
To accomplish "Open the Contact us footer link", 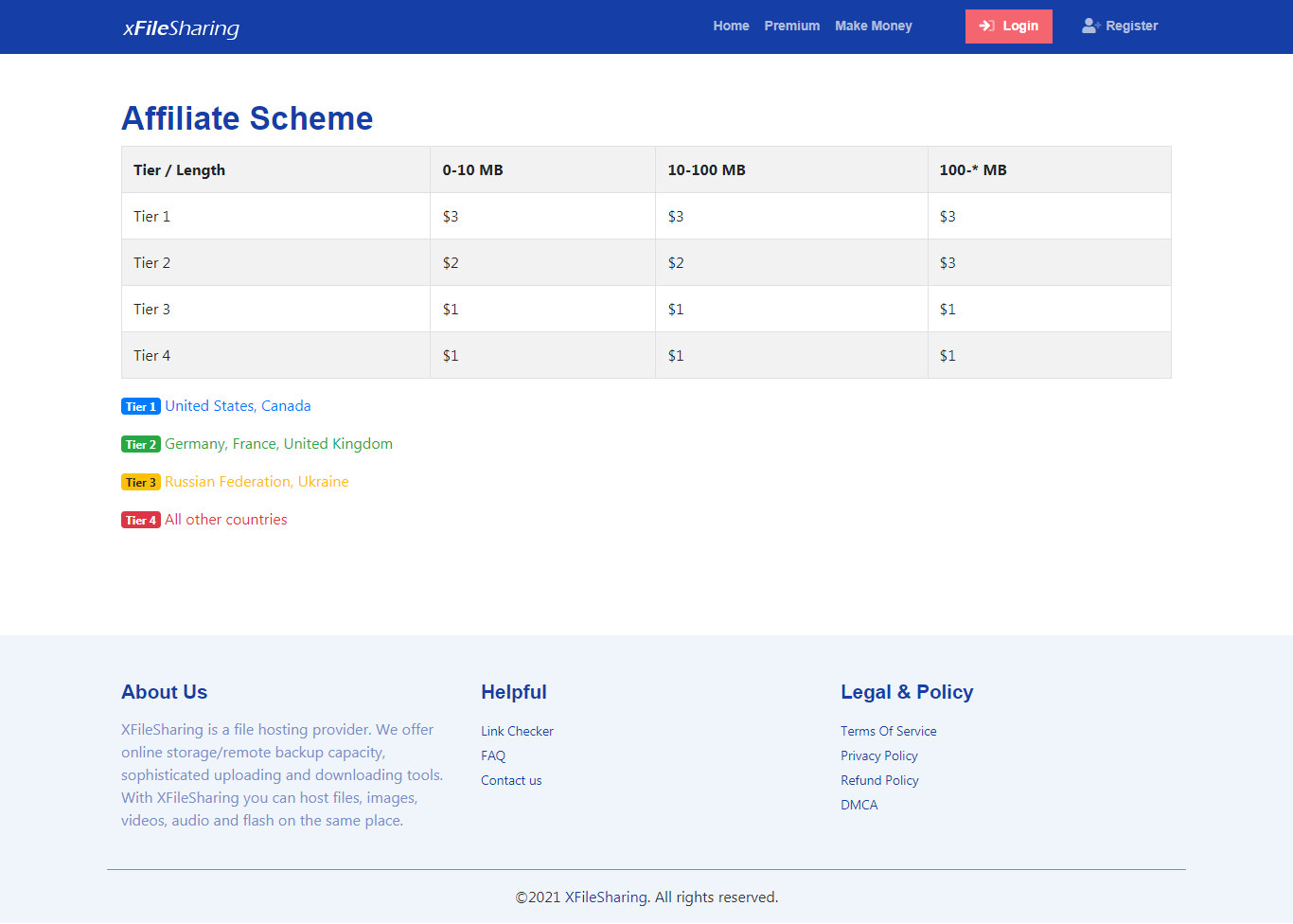I will tap(511, 780).
